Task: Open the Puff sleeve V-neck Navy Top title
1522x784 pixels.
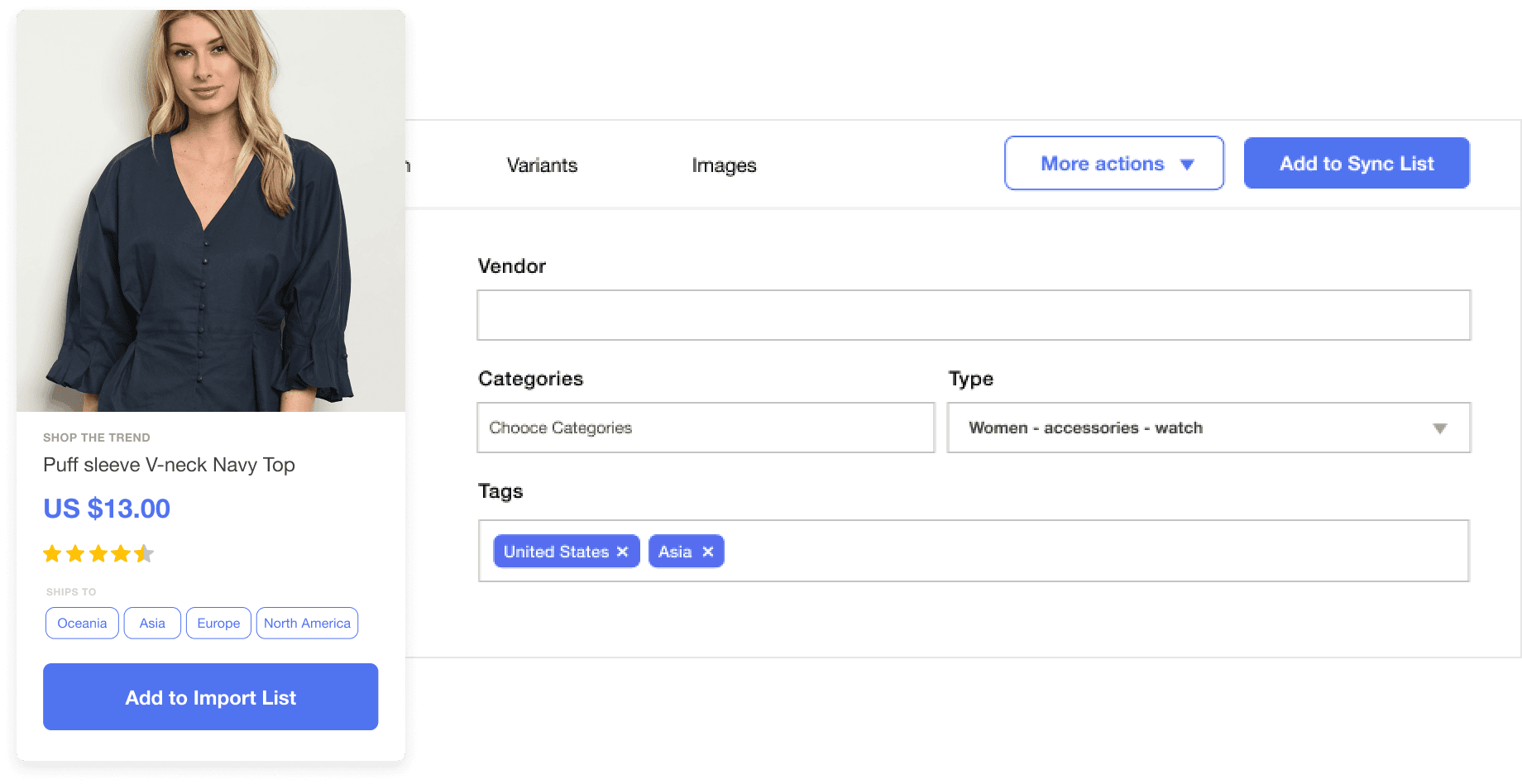Action: pos(169,465)
